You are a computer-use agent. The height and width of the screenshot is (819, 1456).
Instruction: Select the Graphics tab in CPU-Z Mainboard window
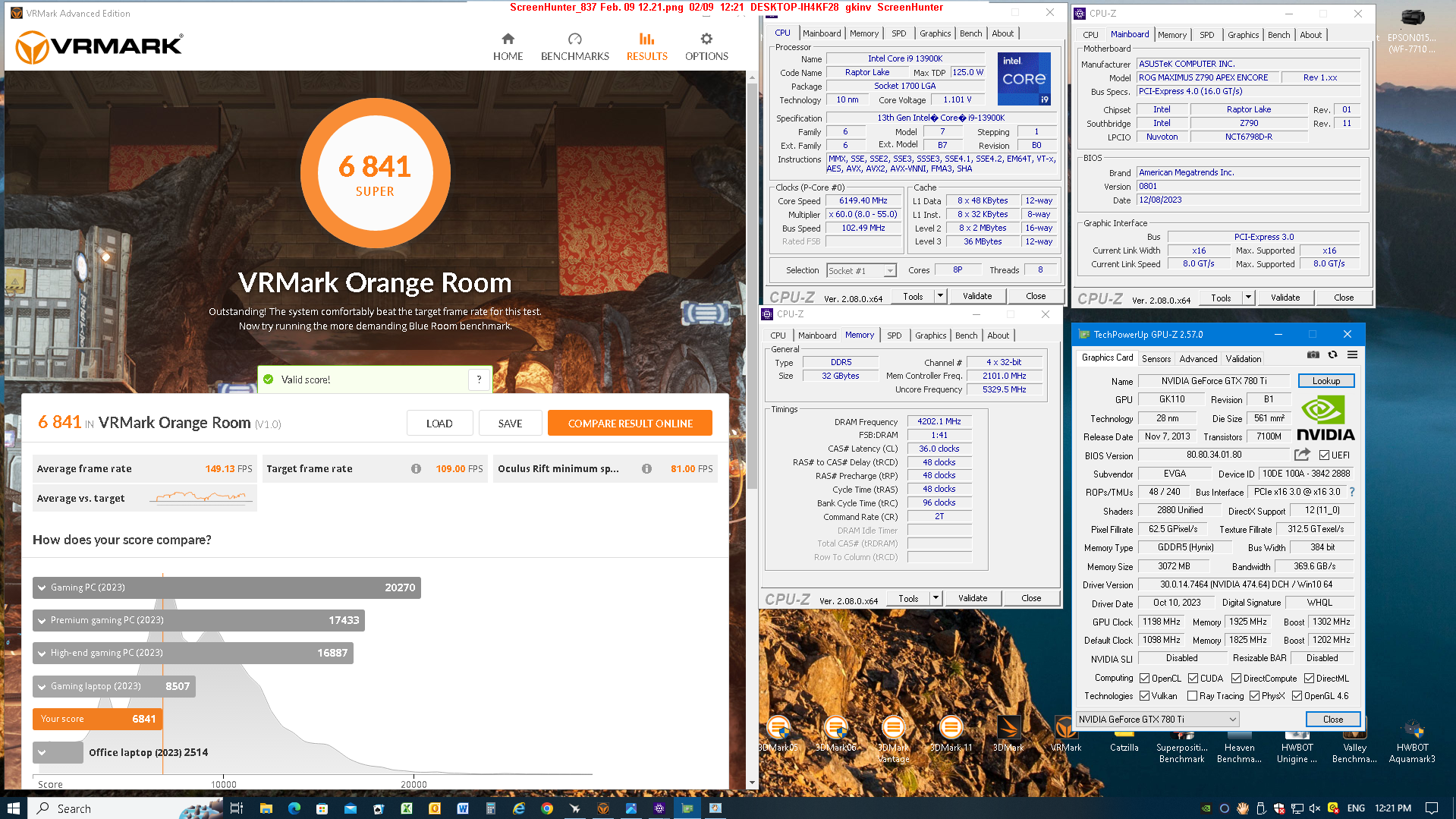point(1243,35)
